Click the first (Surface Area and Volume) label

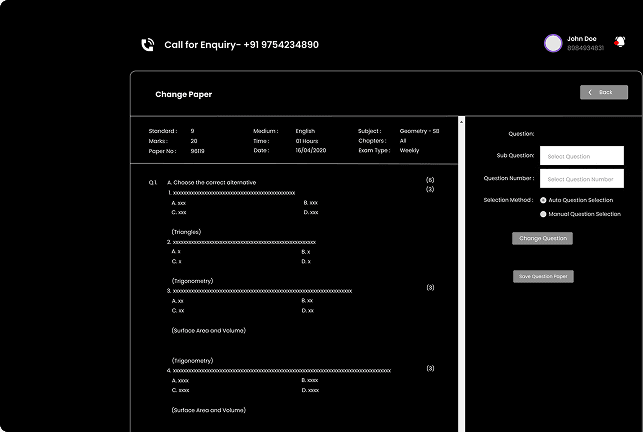click(x=208, y=330)
